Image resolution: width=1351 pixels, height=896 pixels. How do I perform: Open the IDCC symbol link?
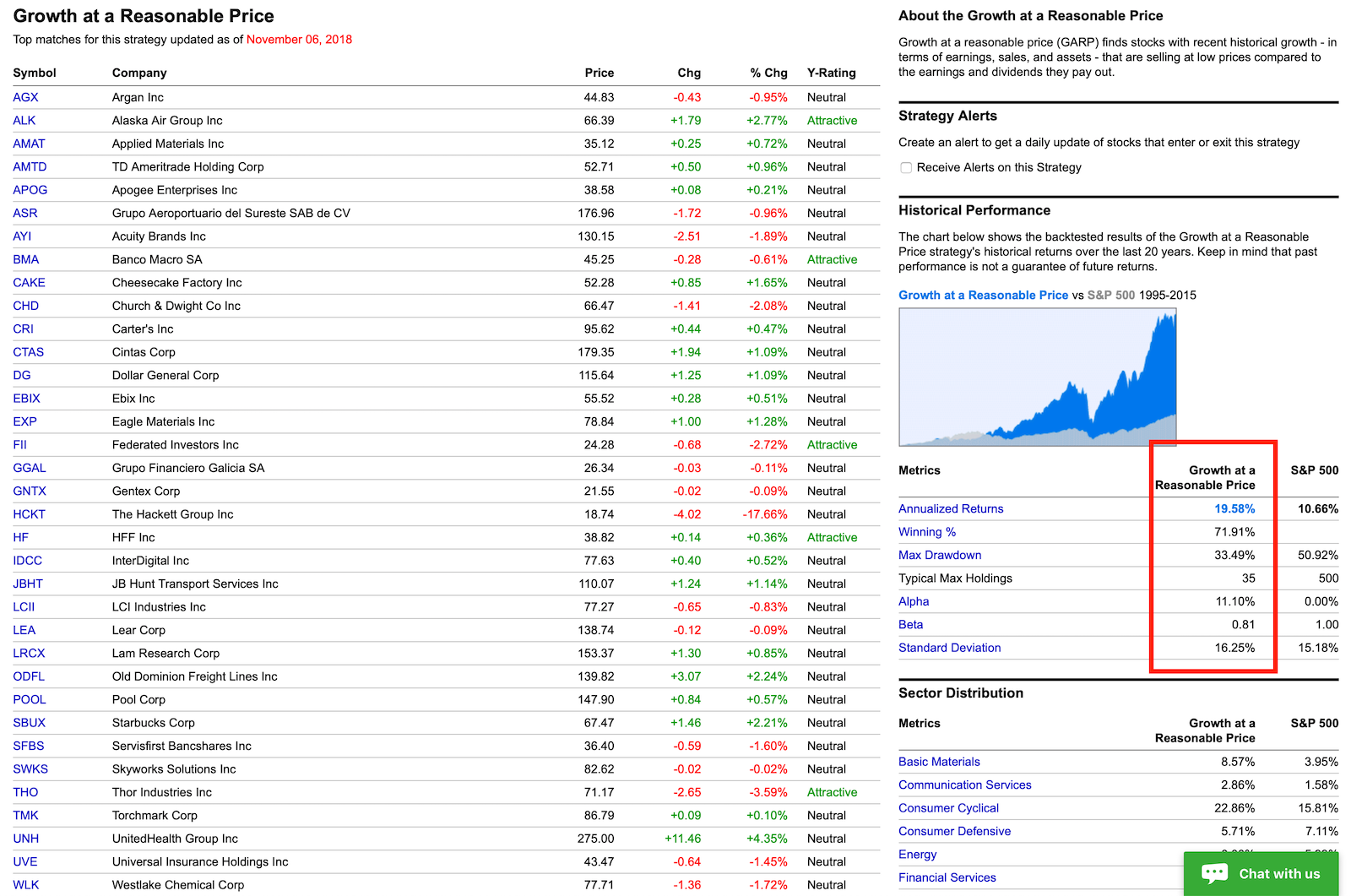(28, 561)
